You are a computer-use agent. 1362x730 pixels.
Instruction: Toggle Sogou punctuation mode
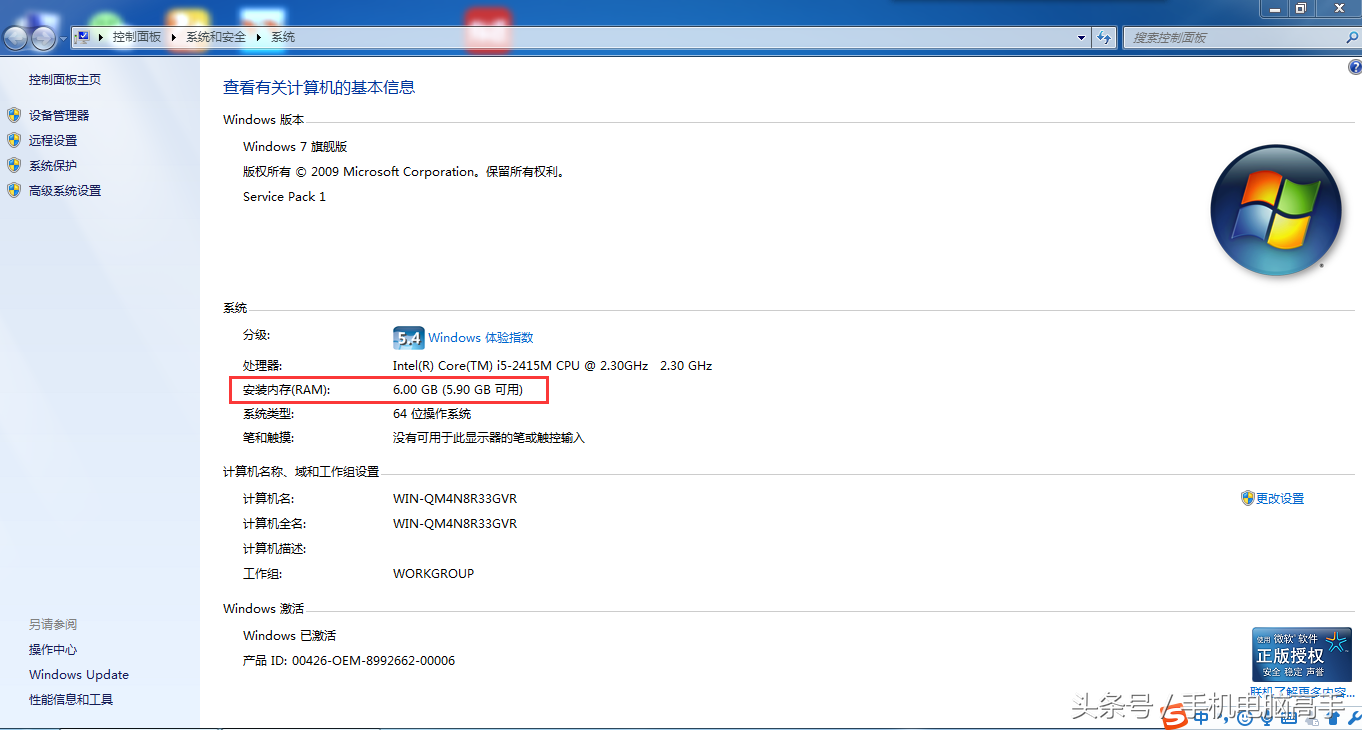pyautogui.click(x=1225, y=717)
